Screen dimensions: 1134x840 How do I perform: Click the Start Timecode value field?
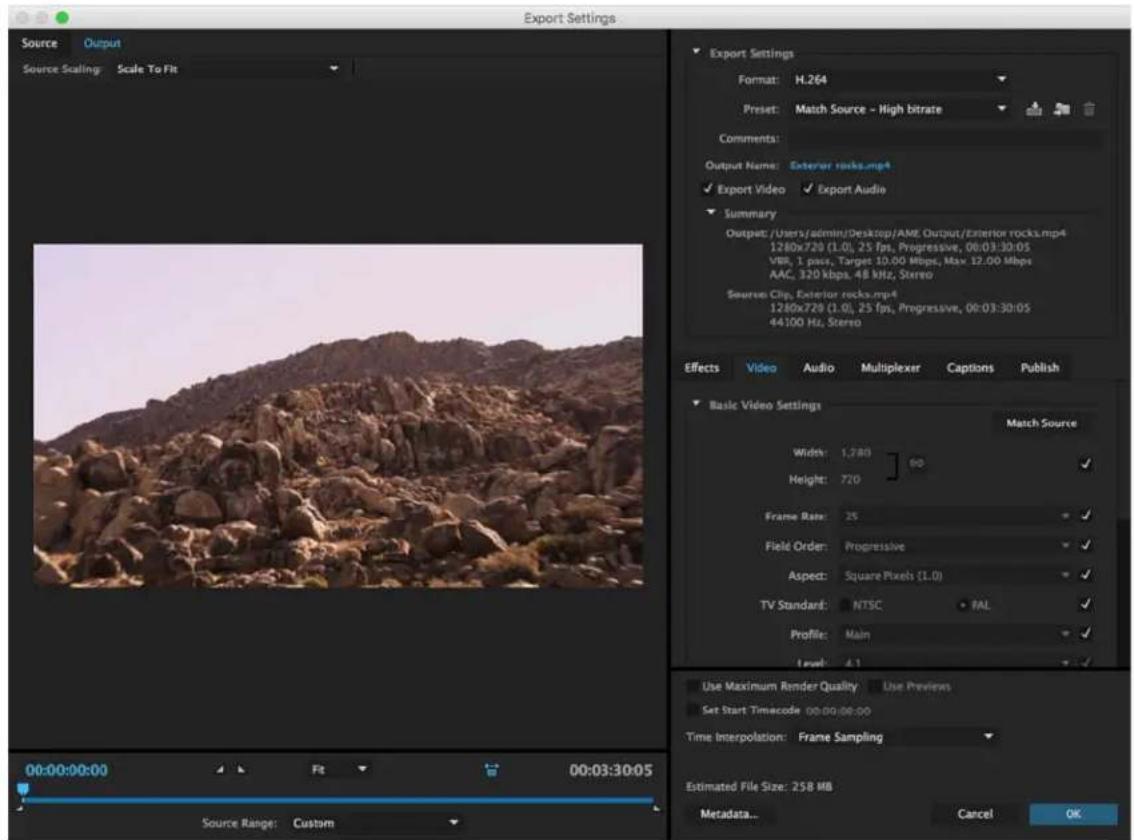point(838,710)
